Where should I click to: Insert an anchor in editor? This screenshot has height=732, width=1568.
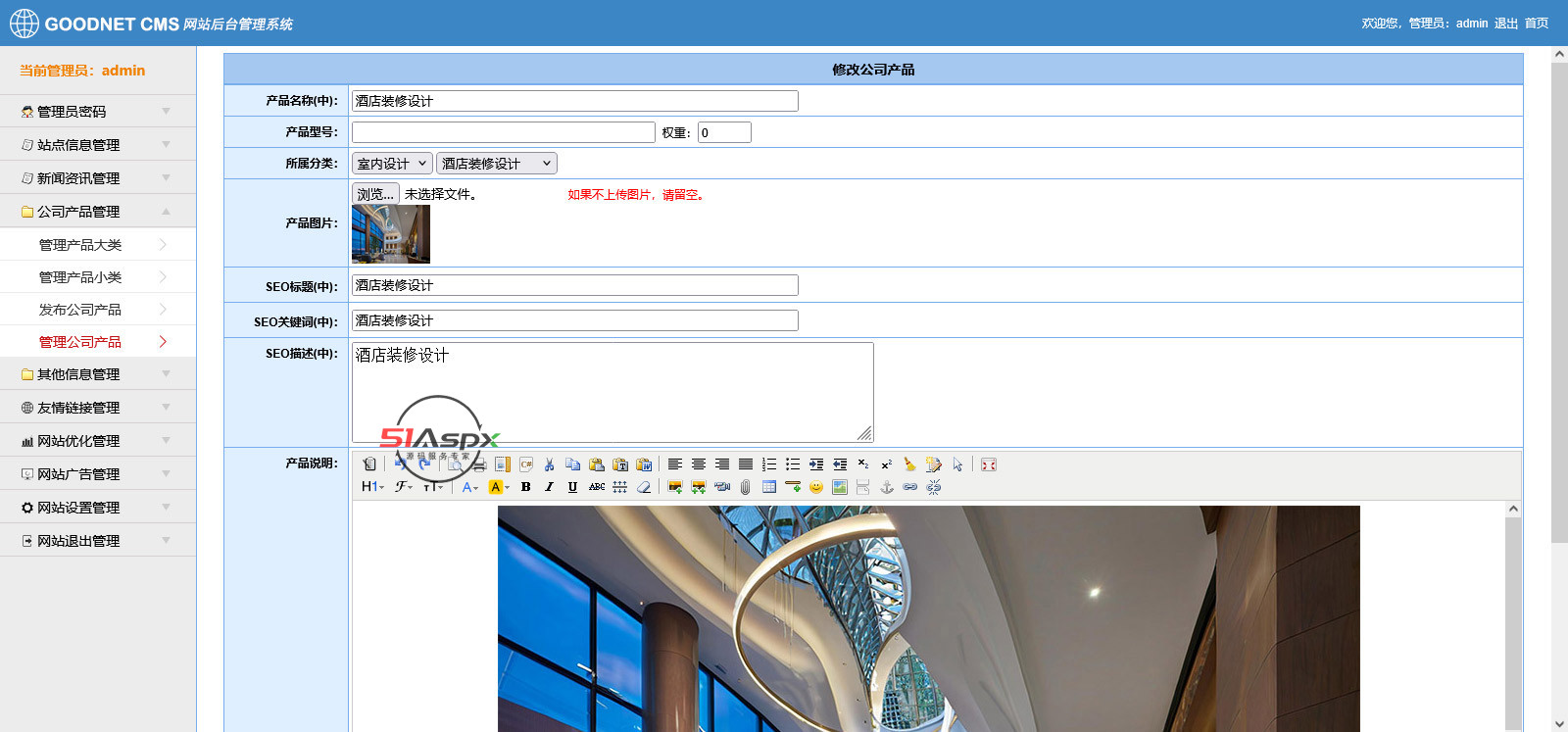pos(887,487)
